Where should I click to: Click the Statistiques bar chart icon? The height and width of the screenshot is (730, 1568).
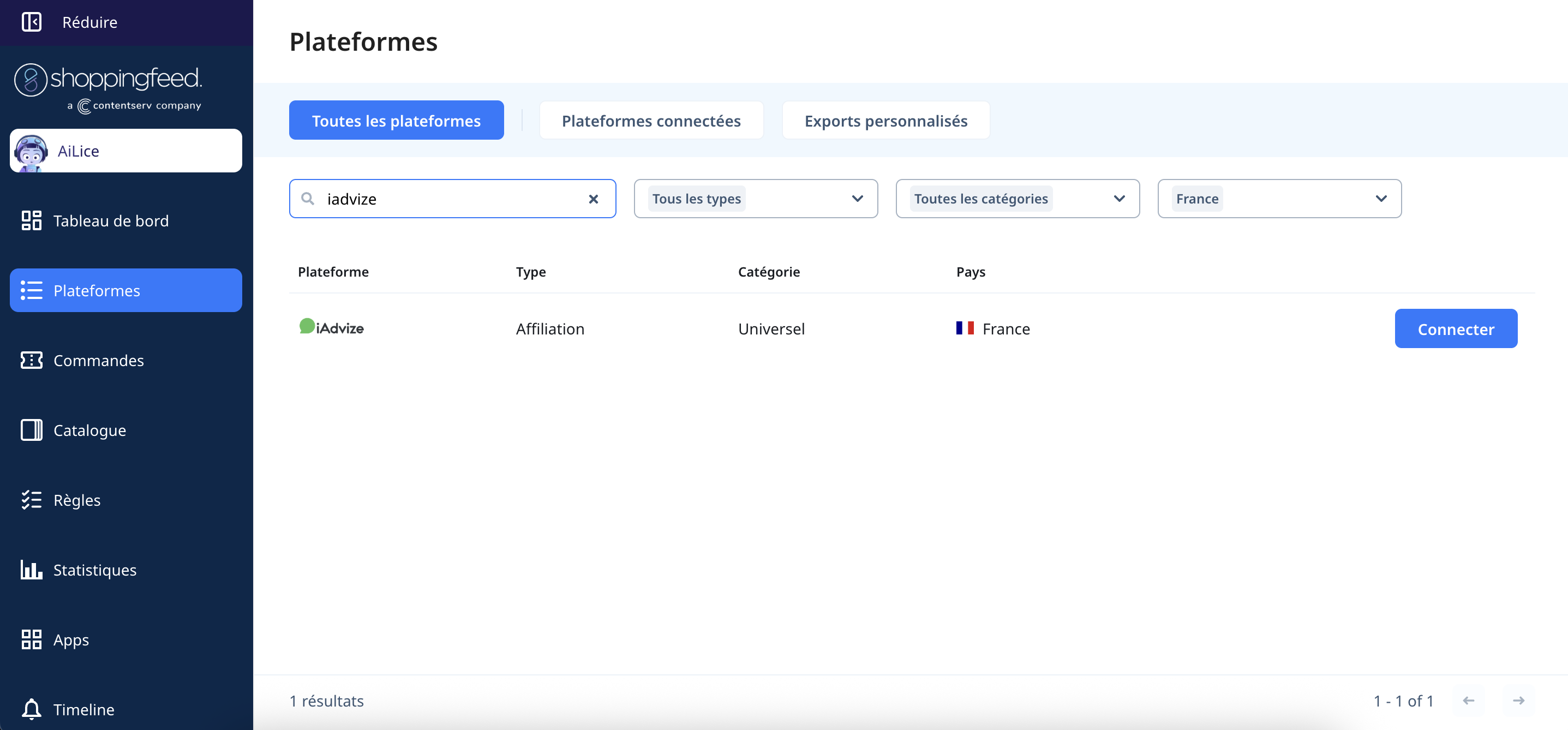pyautogui.click(x=31, y=570)
